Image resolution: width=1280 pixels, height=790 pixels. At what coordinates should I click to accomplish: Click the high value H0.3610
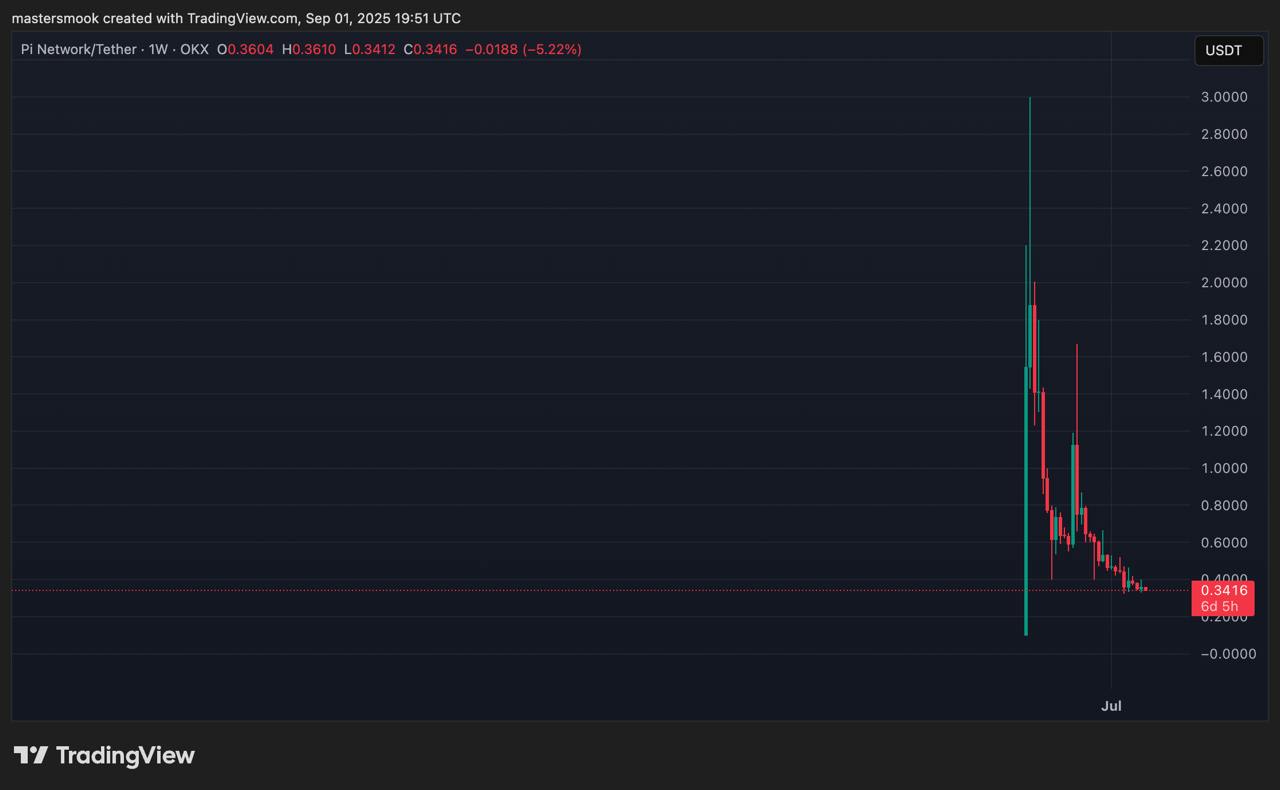coord(309,49)
